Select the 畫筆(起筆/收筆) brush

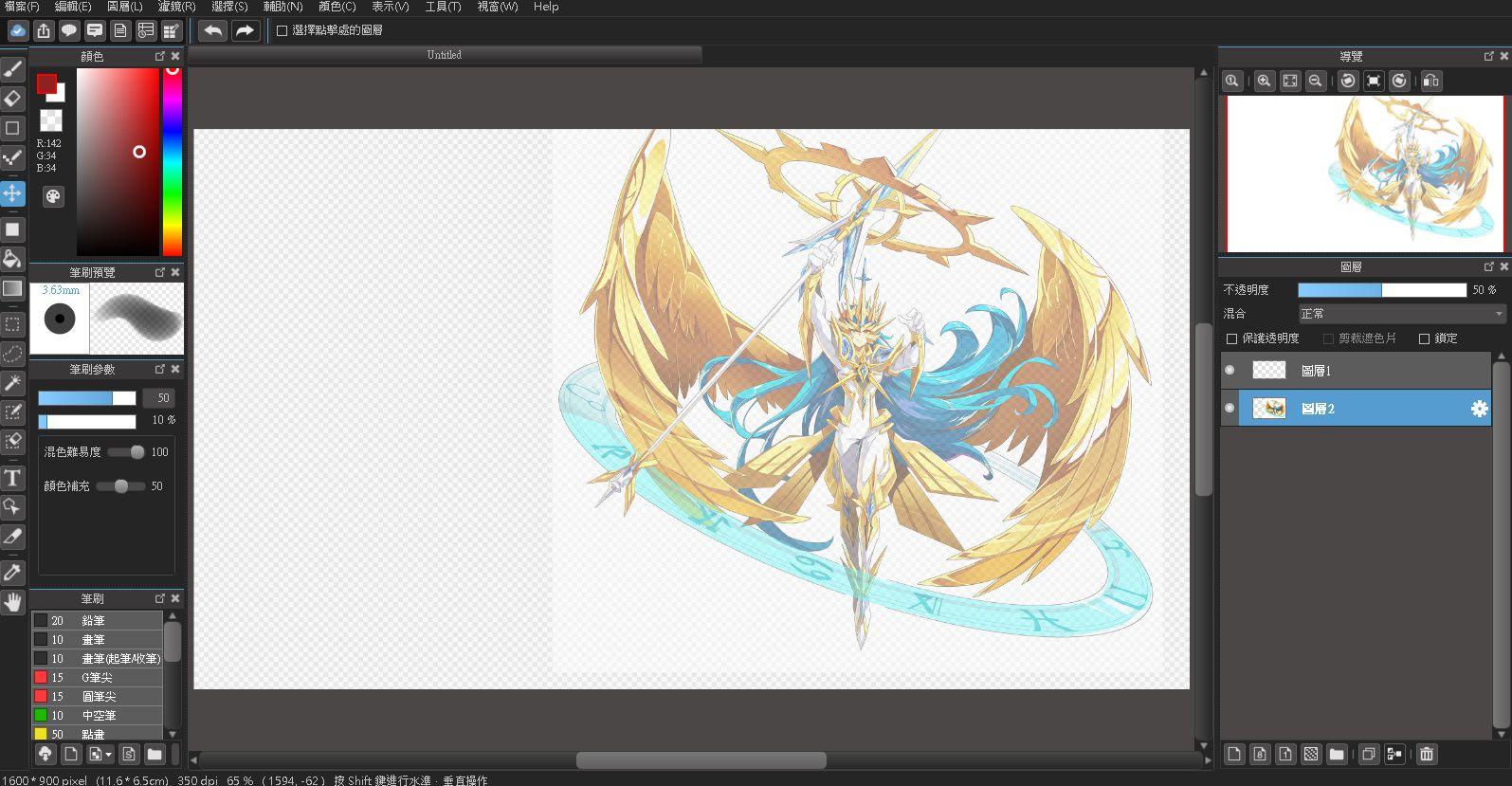point(98,658)
